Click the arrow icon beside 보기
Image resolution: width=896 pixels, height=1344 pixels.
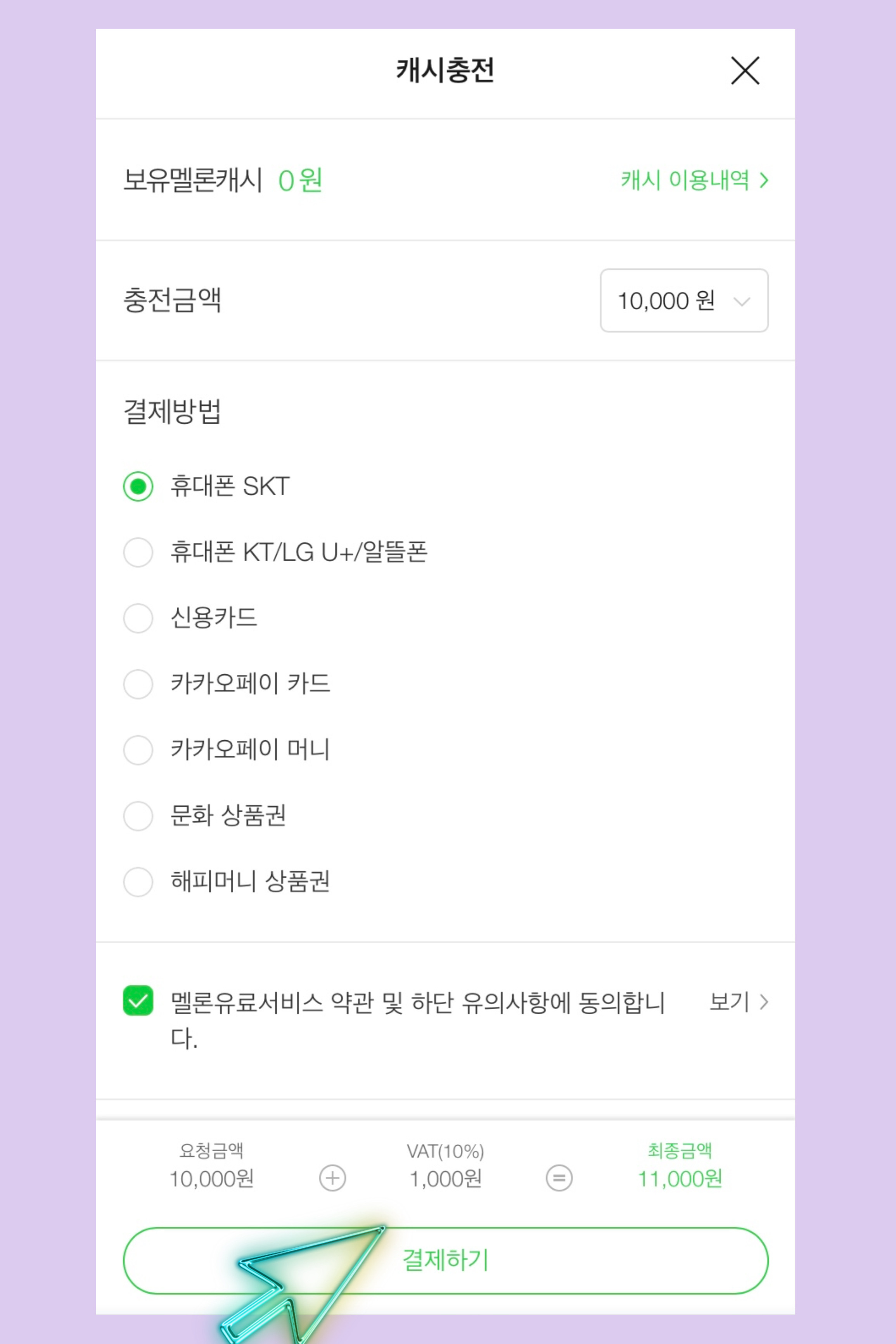tap(764, 1002)
